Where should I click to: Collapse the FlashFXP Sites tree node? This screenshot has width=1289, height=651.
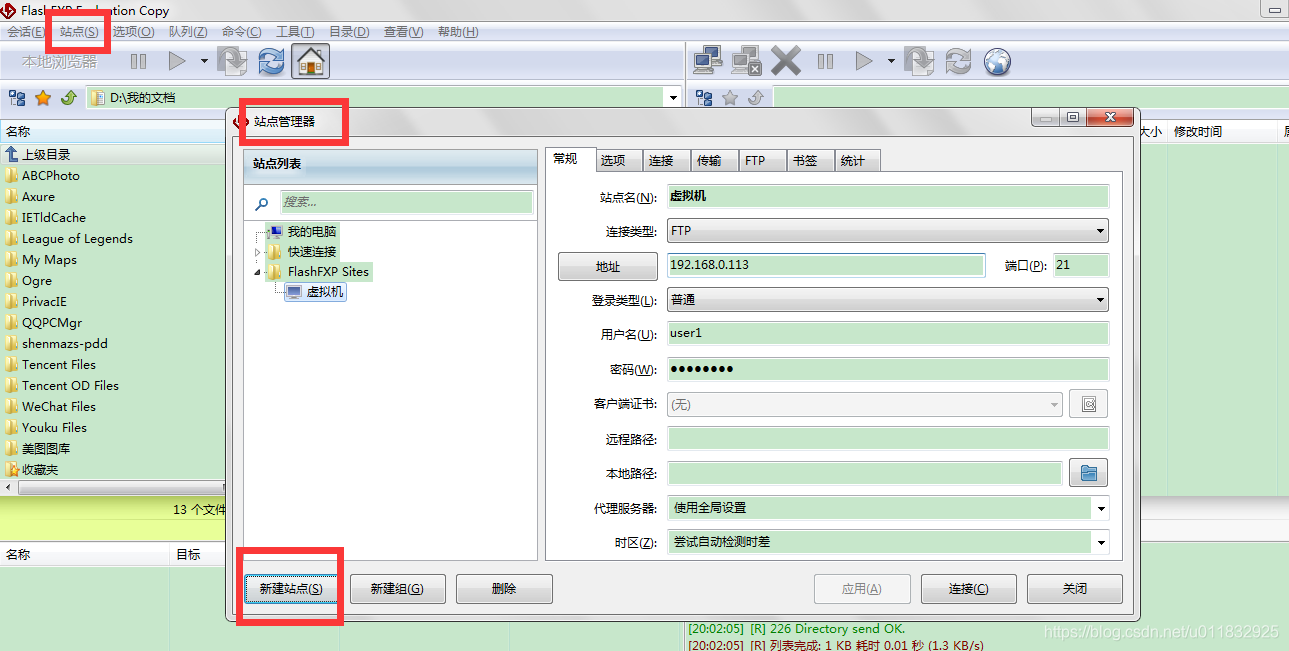point(258,272)
